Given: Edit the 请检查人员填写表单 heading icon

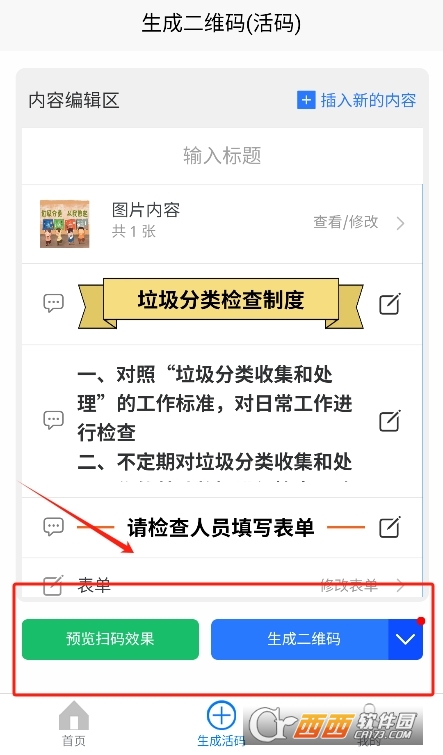Looking at the screenshot, I should pyautogui.click(x=390, y=527).
